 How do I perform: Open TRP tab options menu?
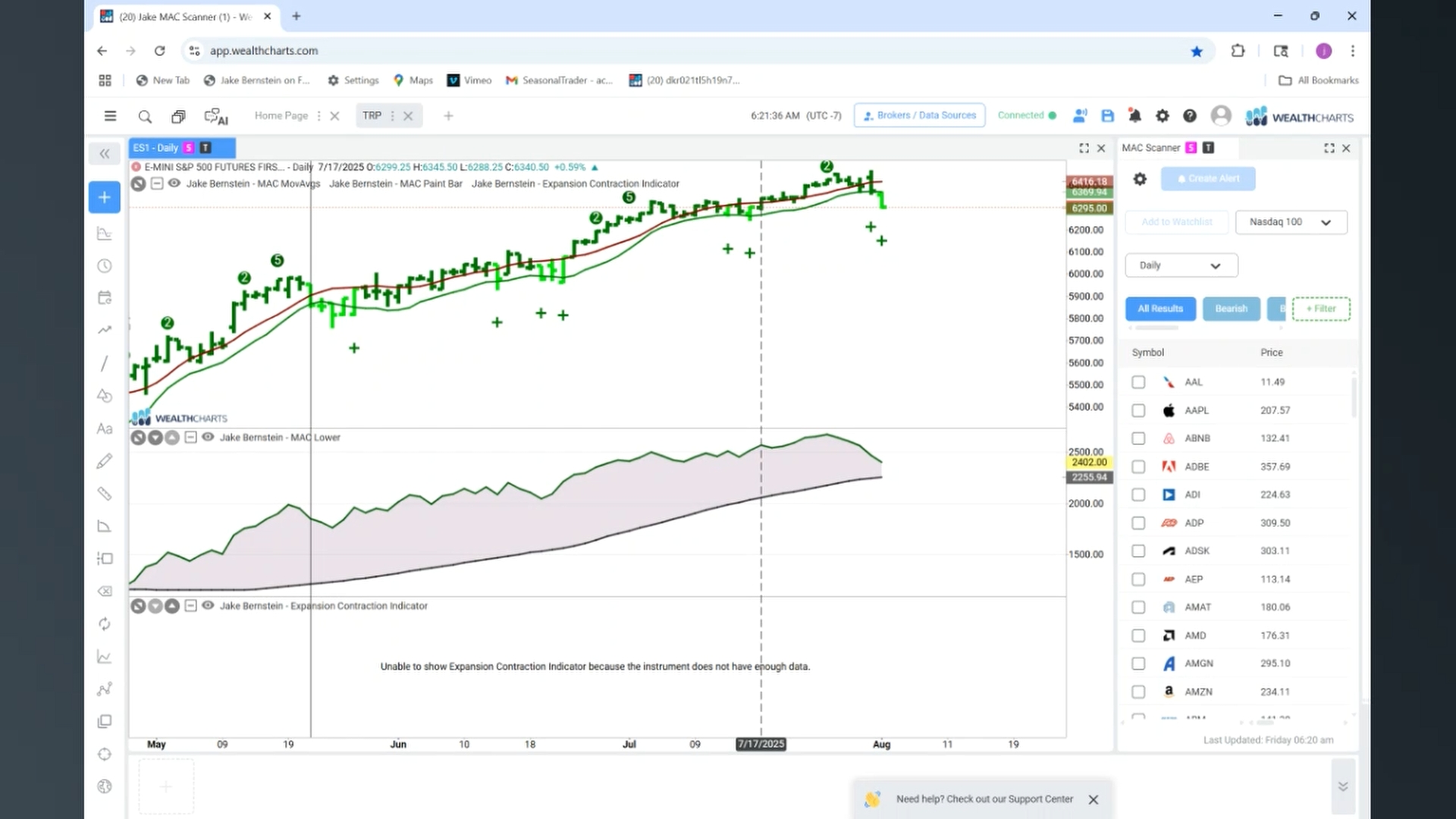[x=392, y=116]
